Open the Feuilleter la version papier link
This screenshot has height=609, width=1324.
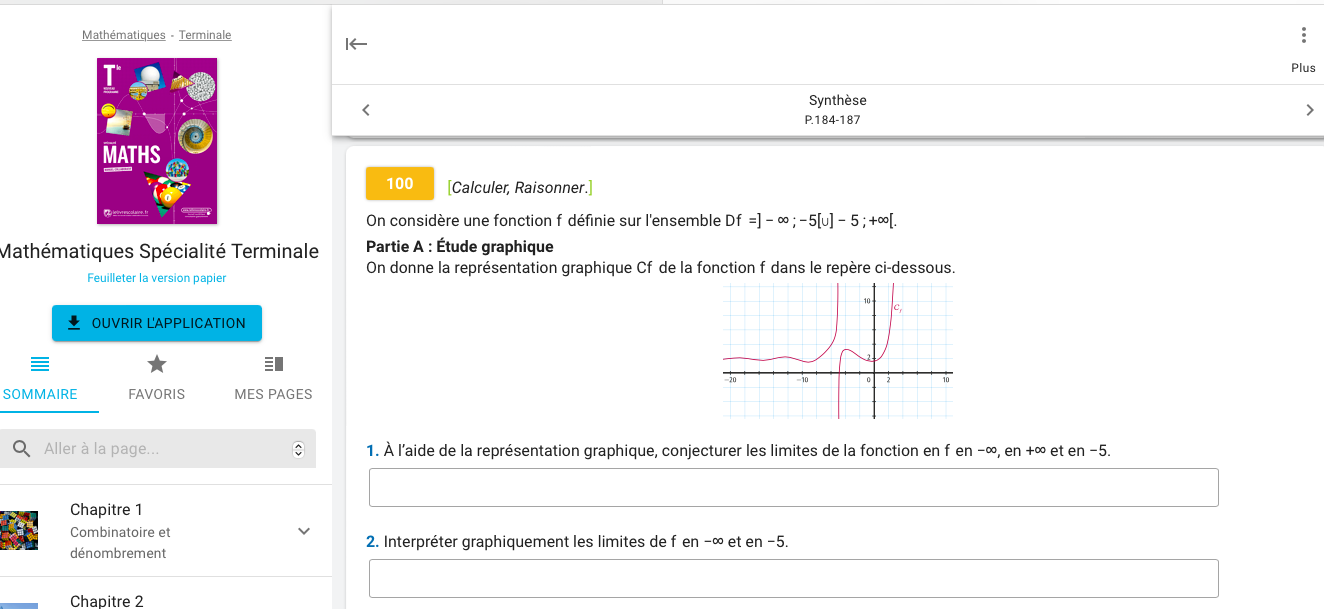click(x=157, y=278)
